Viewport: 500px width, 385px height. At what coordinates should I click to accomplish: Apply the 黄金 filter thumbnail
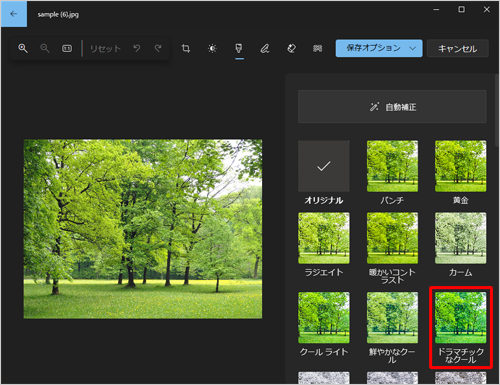click(460, 166)
